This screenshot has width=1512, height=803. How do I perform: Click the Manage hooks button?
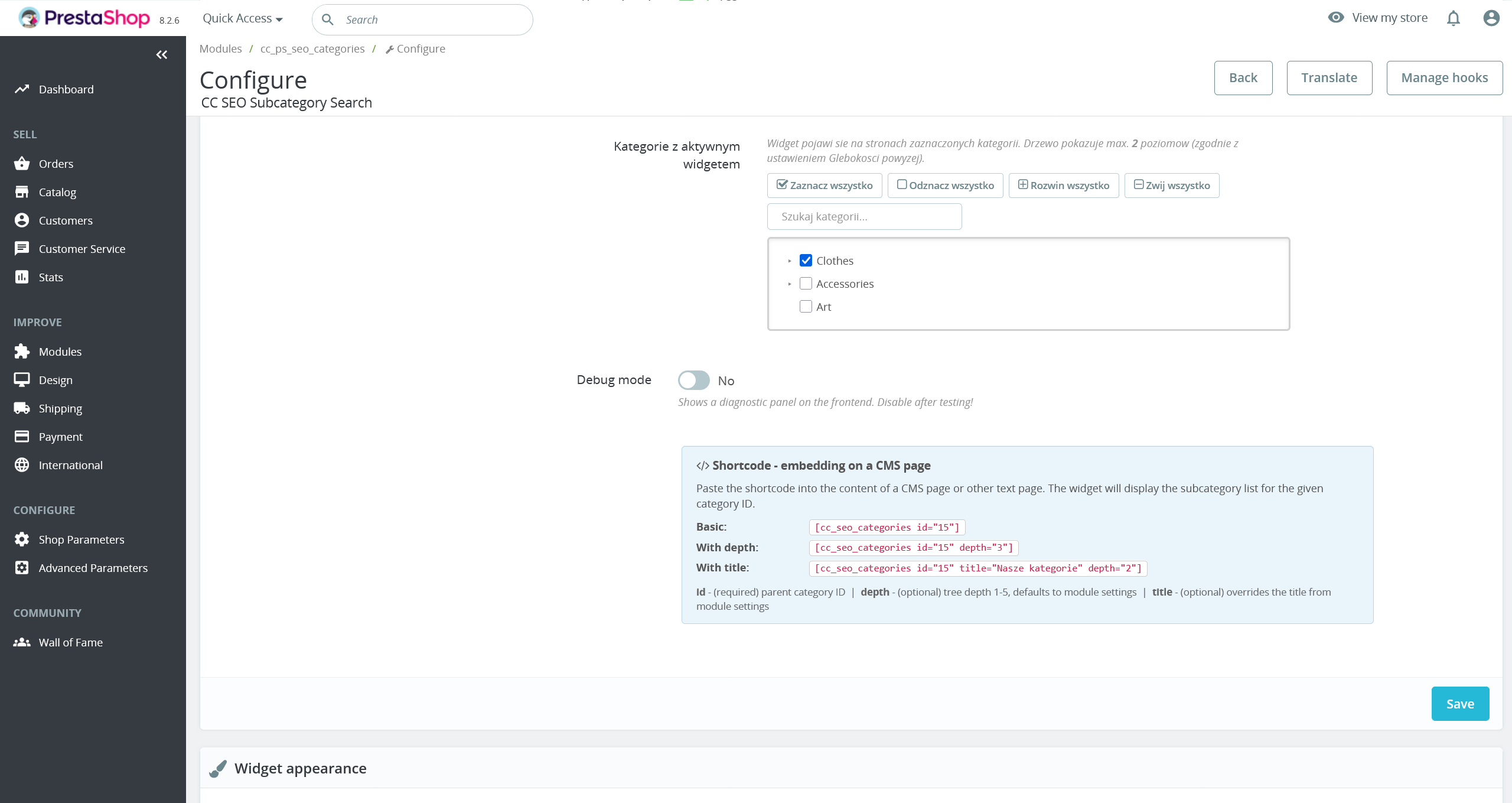(x=1445, y=78)
